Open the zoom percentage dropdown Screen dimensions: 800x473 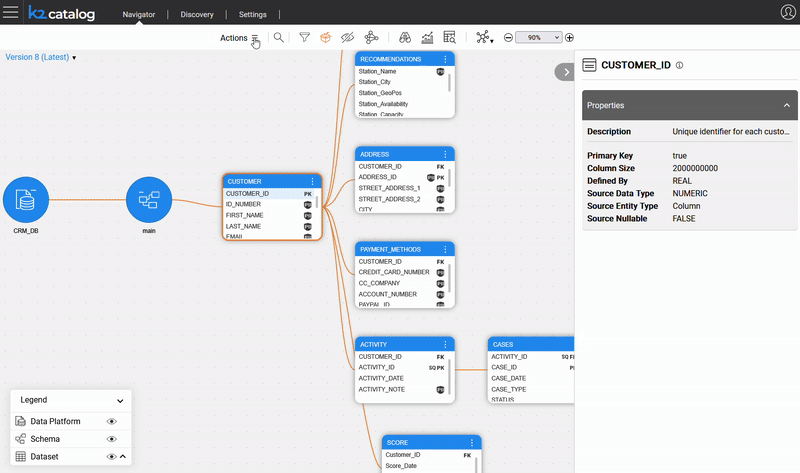coord(540,37)
